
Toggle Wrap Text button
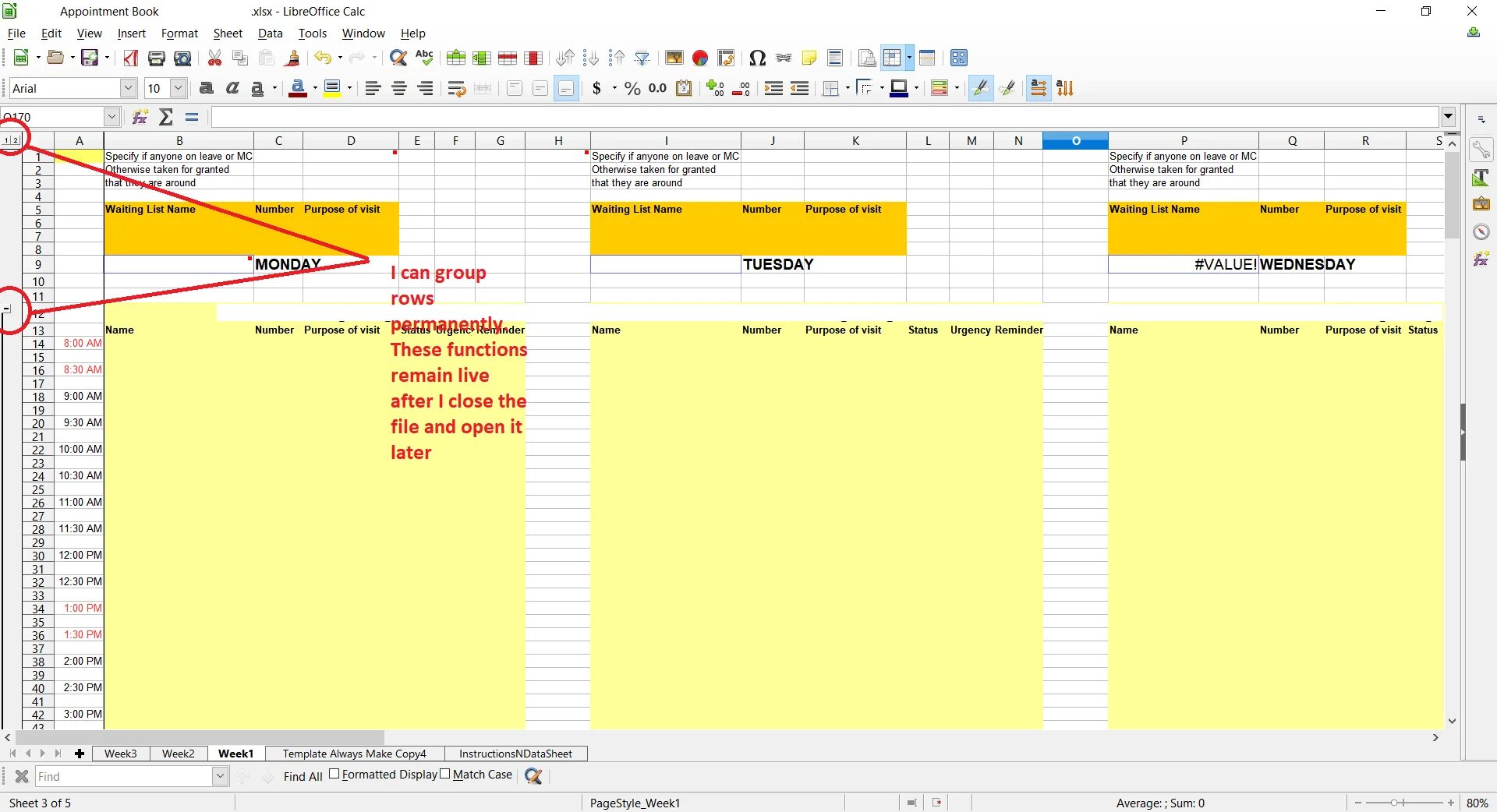457,88
